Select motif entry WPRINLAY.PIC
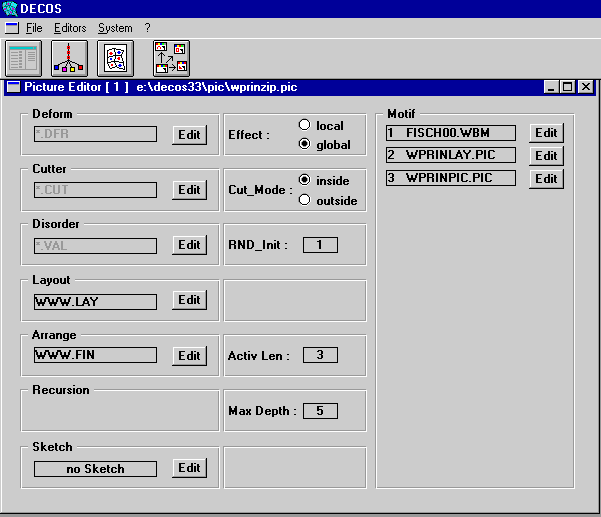601x517 pixels. coord(451,155)
